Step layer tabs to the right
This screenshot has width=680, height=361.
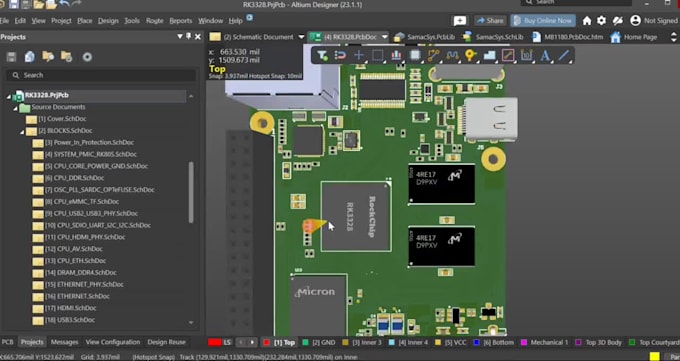coord(252,342)
